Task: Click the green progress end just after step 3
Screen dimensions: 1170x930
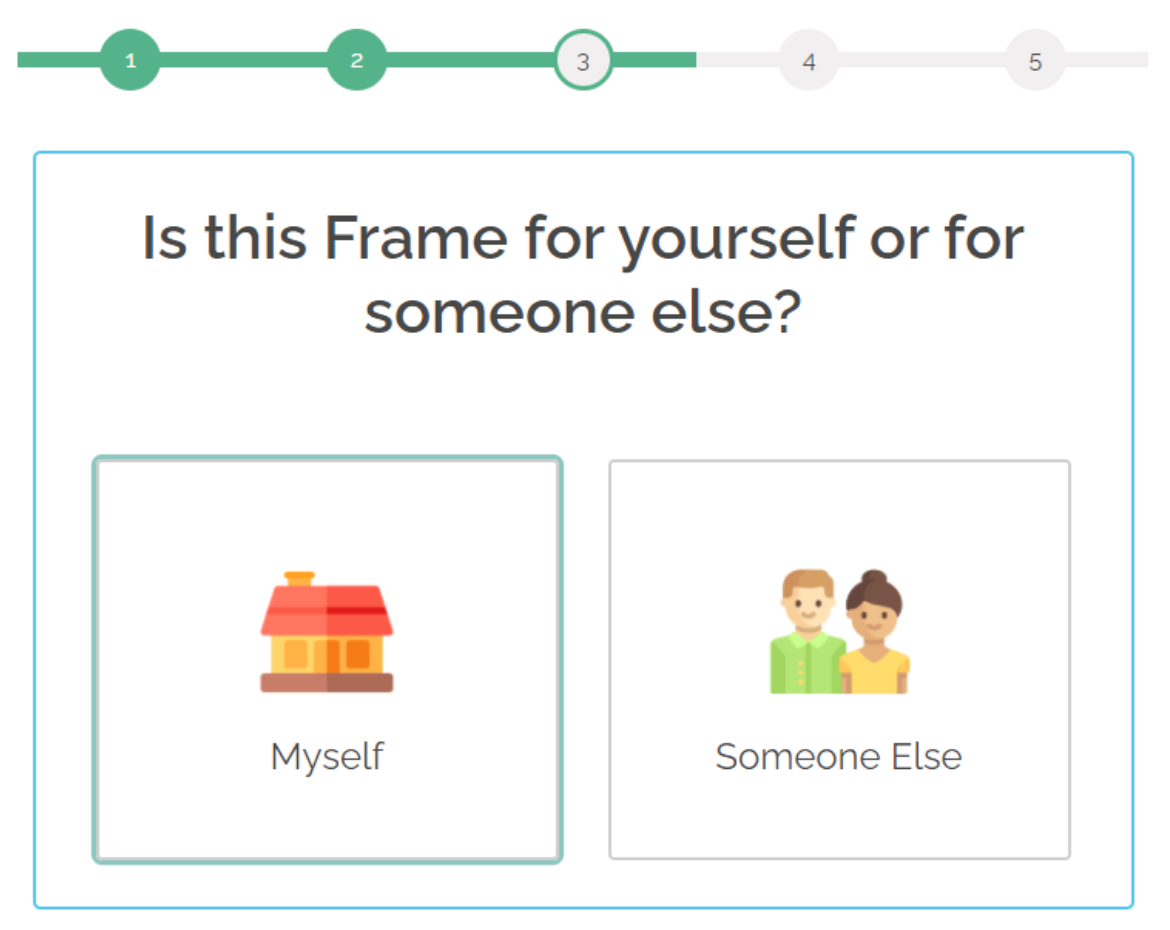Action: [655, 60]
